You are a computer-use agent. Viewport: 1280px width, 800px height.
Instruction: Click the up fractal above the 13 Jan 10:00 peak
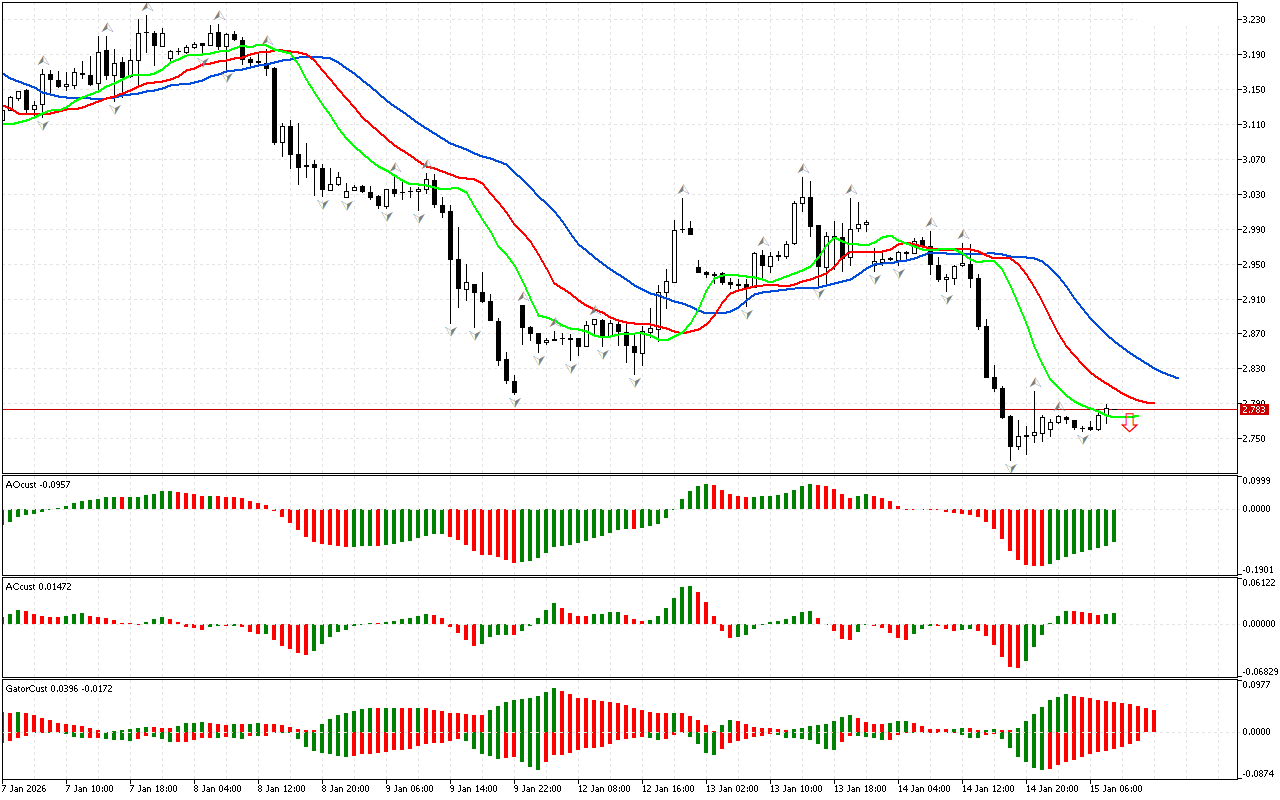tap(803, 168)
